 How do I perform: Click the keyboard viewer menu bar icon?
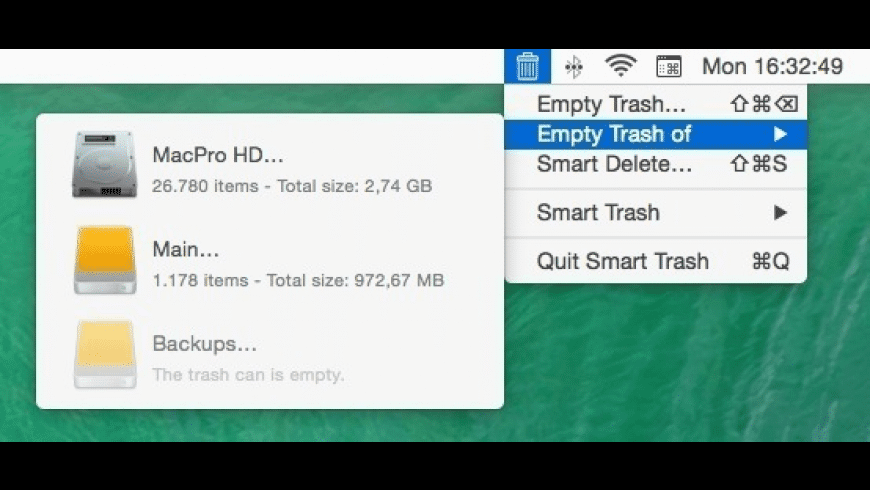click(x=669, y=67)
